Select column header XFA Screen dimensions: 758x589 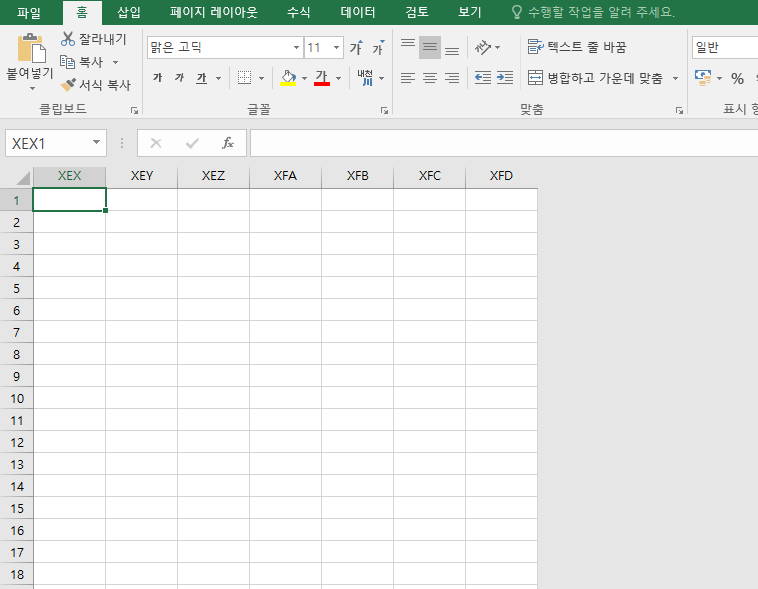pos(285,176)
